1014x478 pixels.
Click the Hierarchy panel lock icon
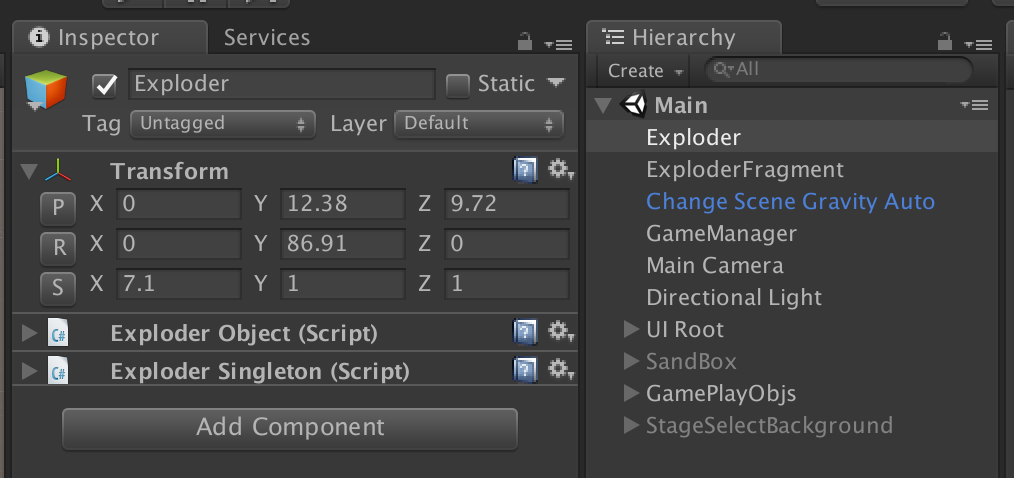coord(945,42)
